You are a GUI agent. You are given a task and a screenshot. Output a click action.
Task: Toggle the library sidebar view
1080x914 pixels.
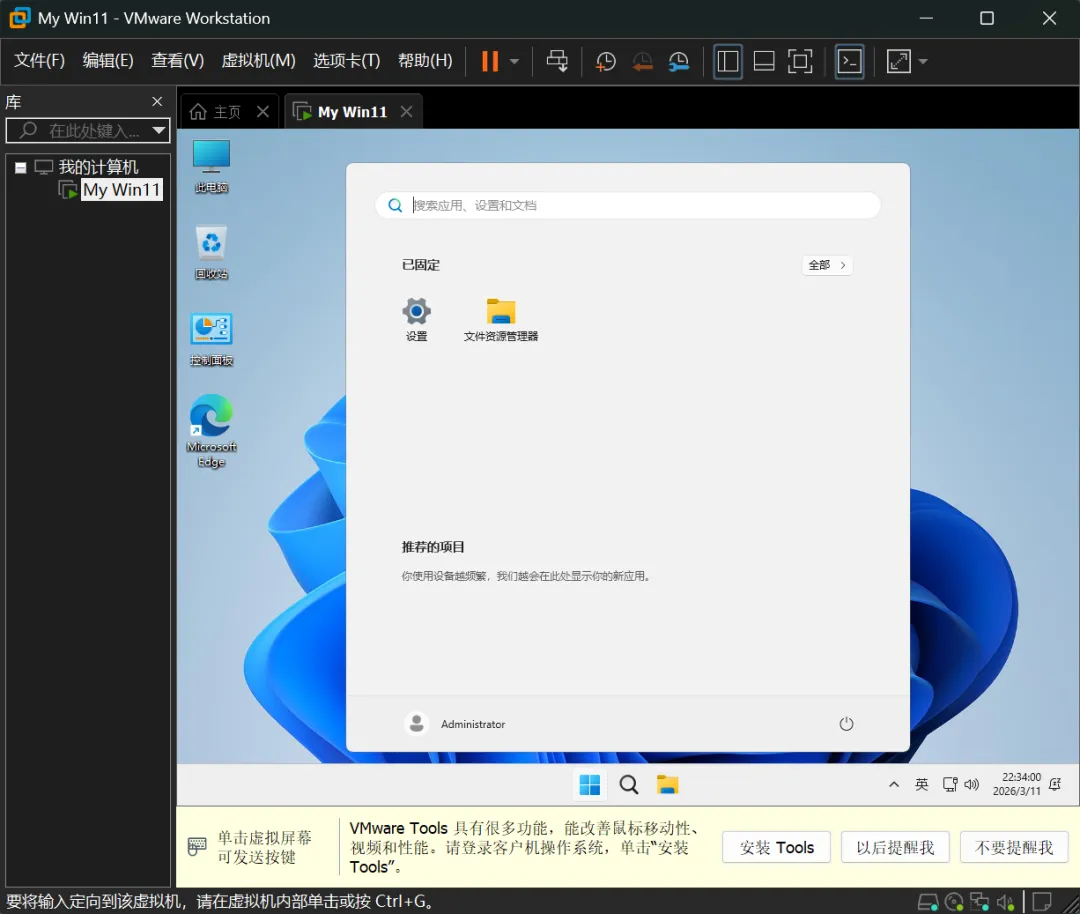coord(727,61)
